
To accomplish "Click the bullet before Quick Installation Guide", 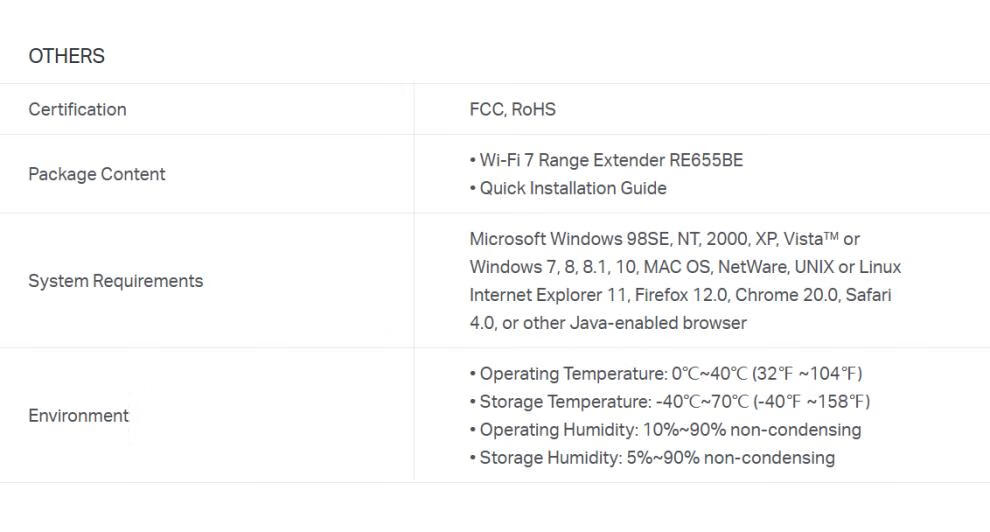I will click(x=473, y=188).
